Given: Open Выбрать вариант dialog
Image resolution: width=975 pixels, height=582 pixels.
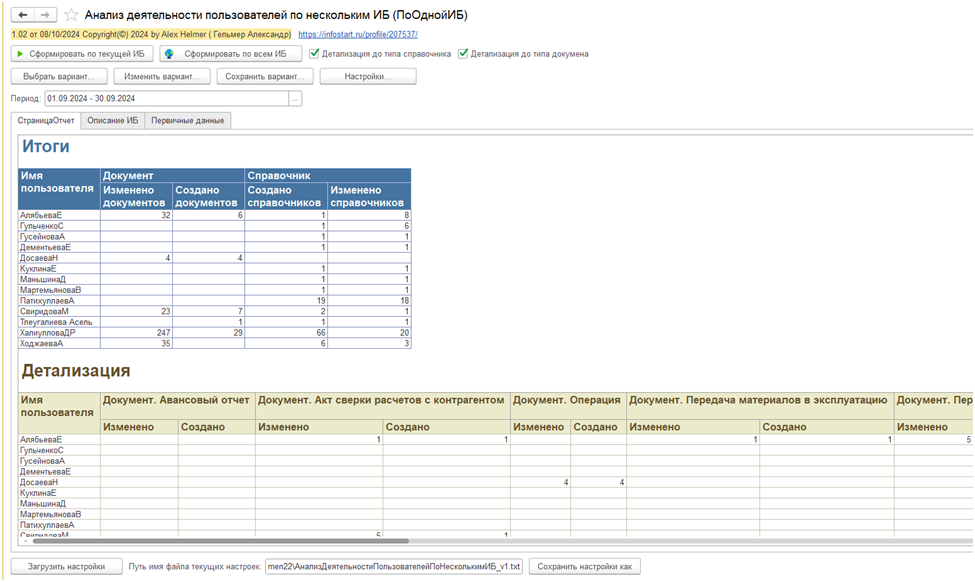Looking at the screenshot, I should click(x=59, y=76).
